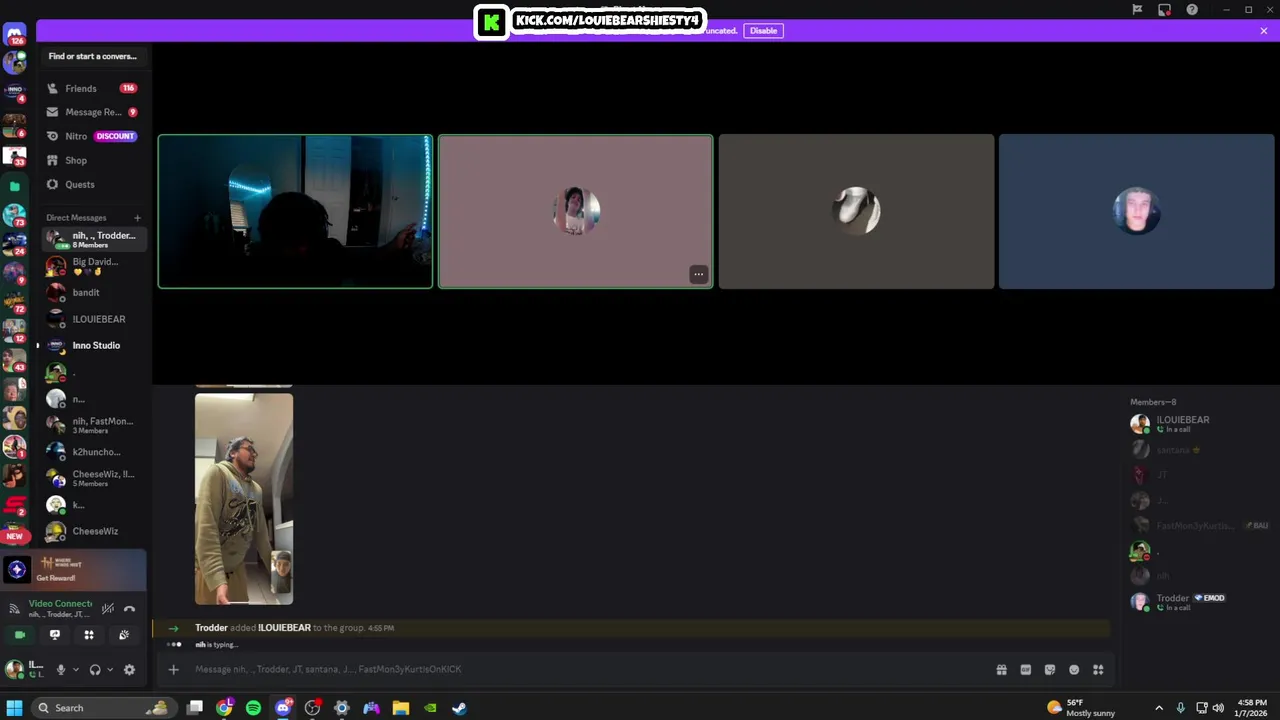Screen dimensions: 1280x720
Task: Click plus to attach a file
Action: (x=173, y=670)
